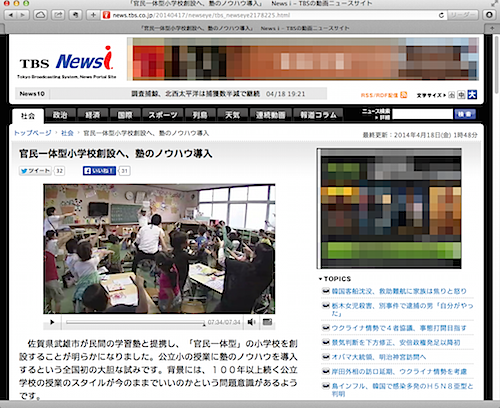Click the Safari tab showing the article title
The width and height of the screenshot is (500, 408).
coord(245,28)
